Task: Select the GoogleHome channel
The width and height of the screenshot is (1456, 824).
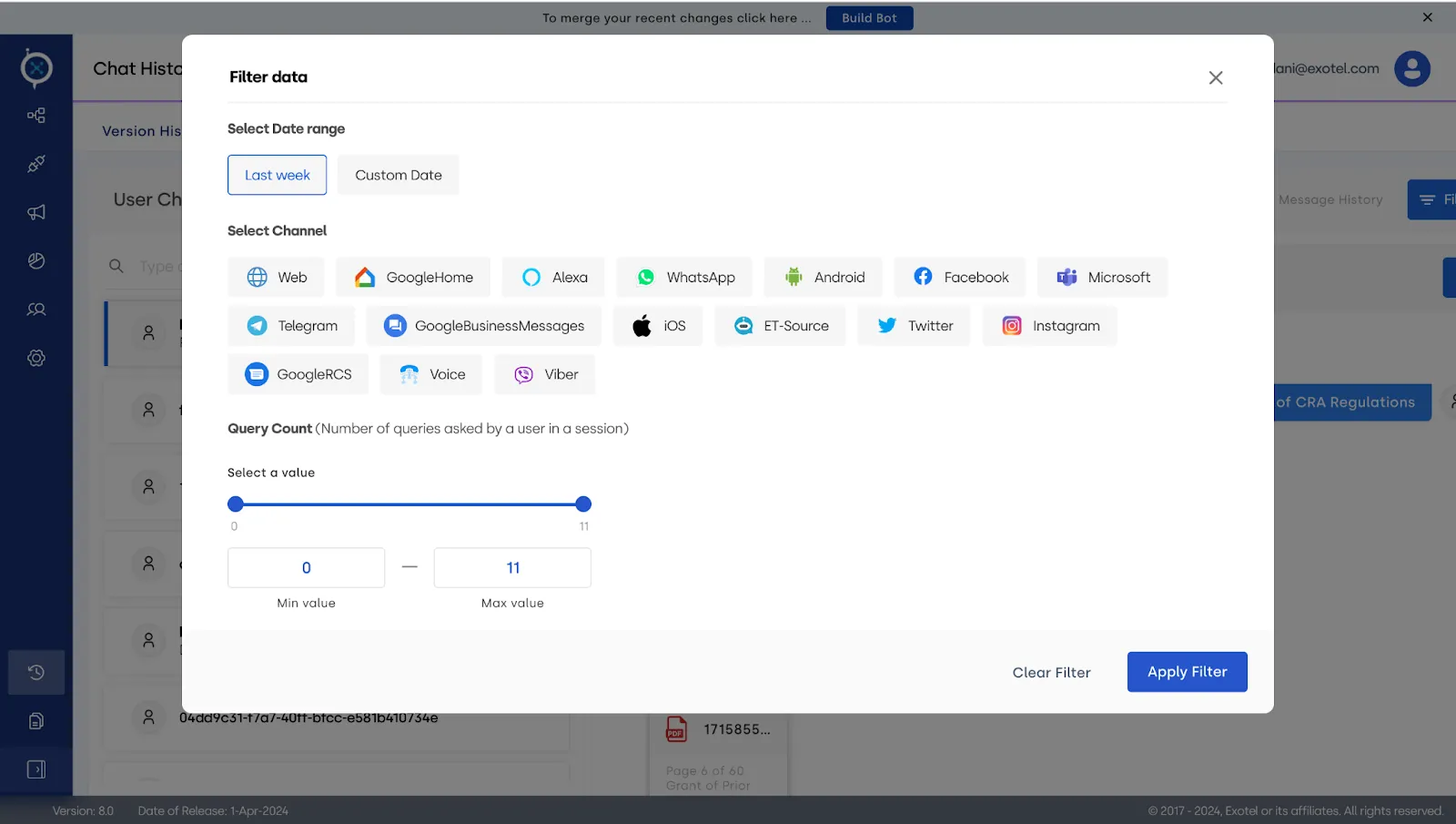Action: click(413, 277)
